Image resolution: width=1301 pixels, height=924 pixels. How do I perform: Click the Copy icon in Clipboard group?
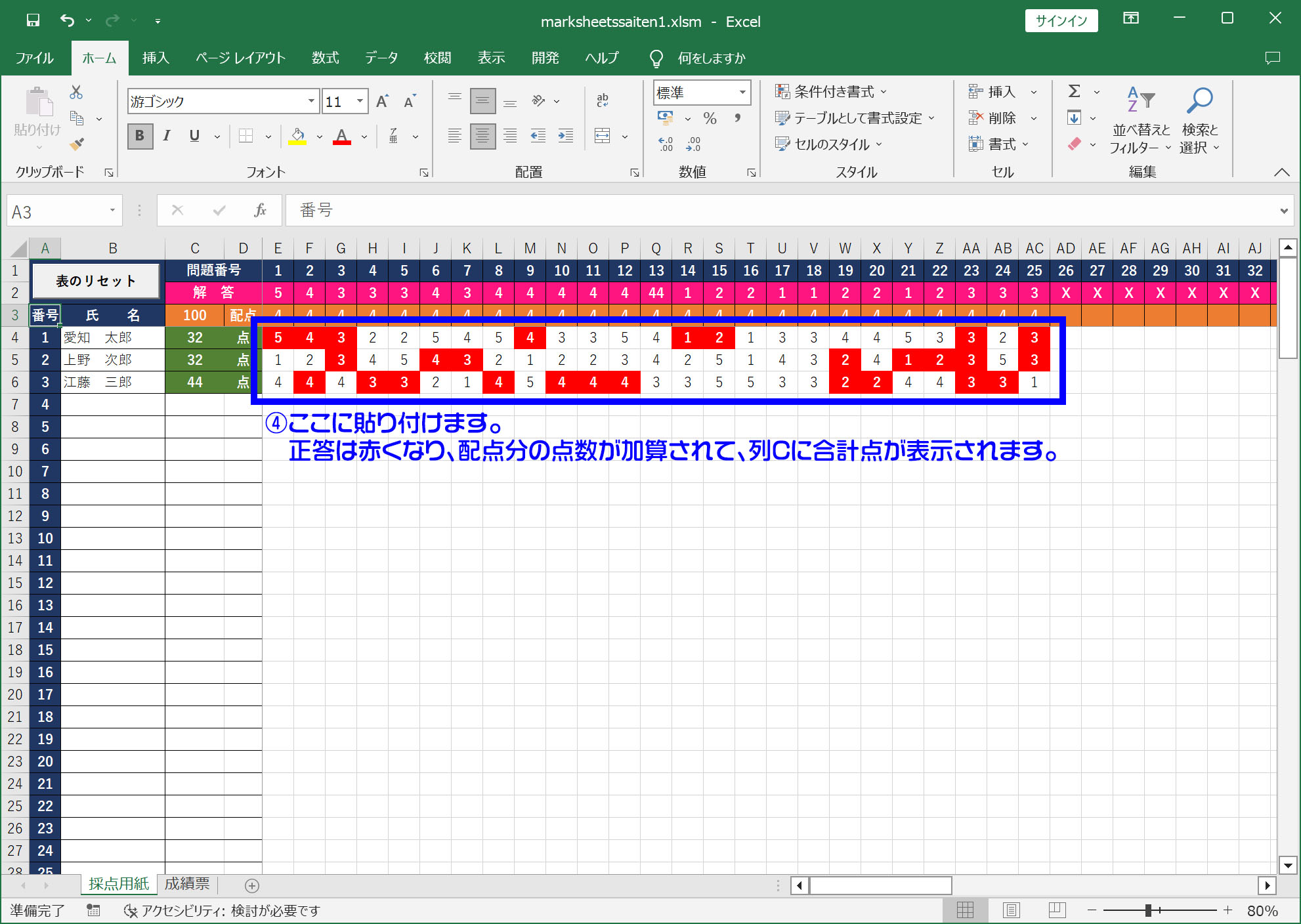pyautogui.click(x=77, y=118)
